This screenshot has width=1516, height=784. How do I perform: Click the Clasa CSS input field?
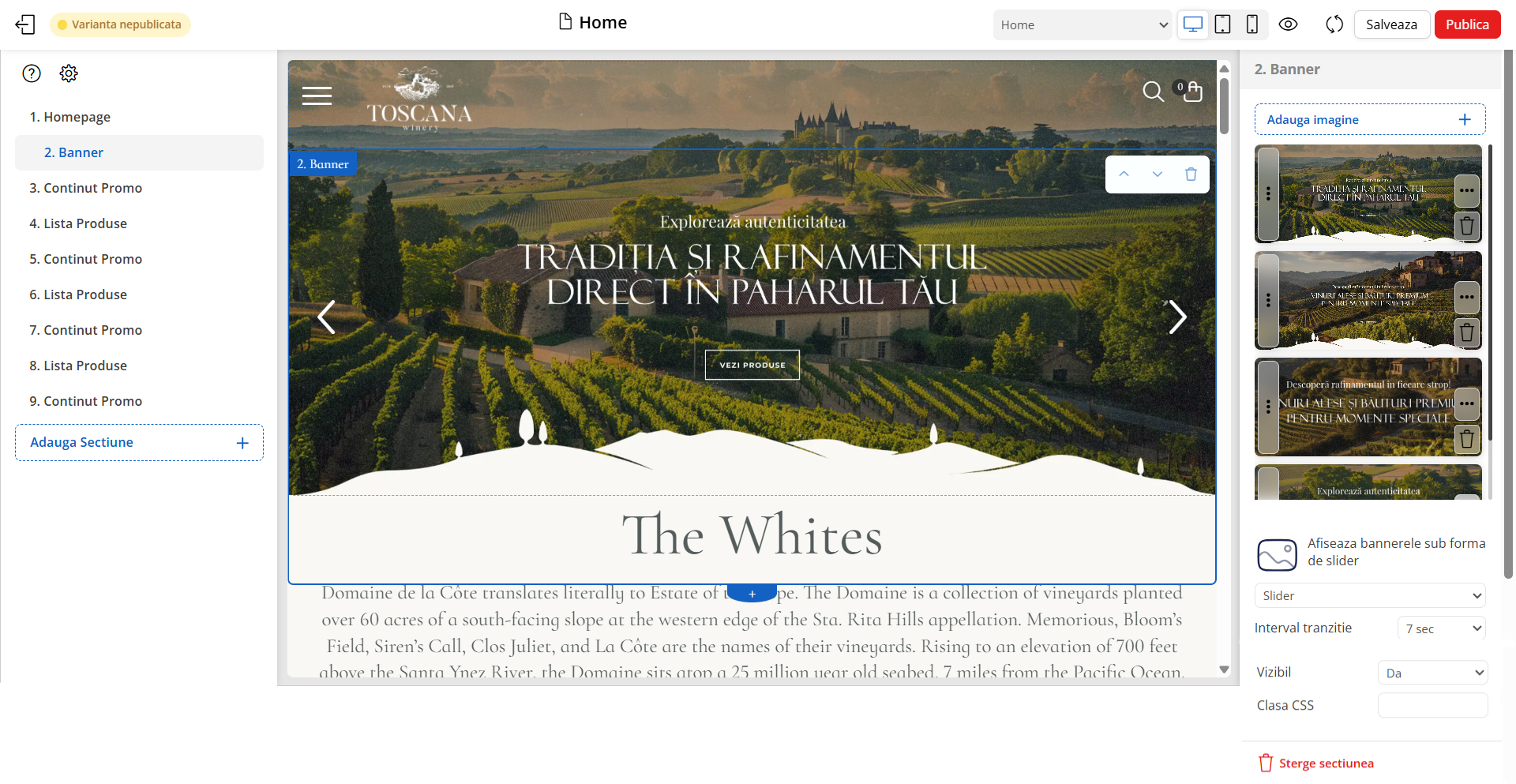click(1432, 705)
